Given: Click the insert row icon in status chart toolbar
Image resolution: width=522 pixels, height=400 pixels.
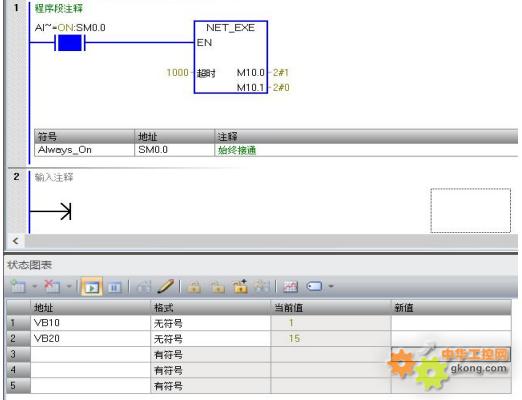Looking at the screenshot, I should click(18, 287).
